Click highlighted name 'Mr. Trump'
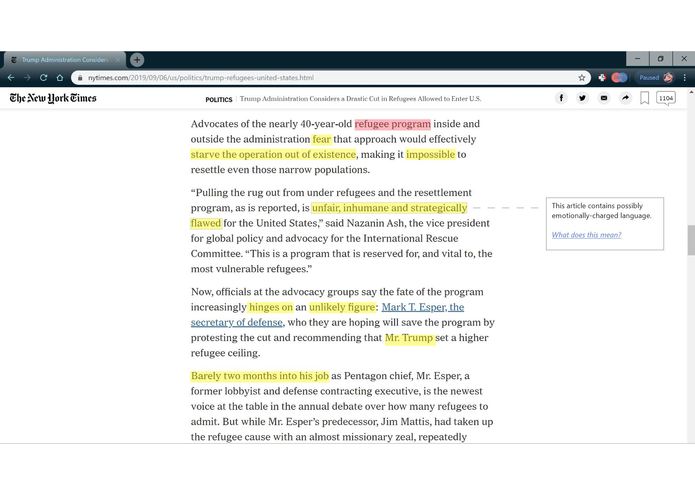695x494 pixels. pyautogui.click(x=409, y=338)
